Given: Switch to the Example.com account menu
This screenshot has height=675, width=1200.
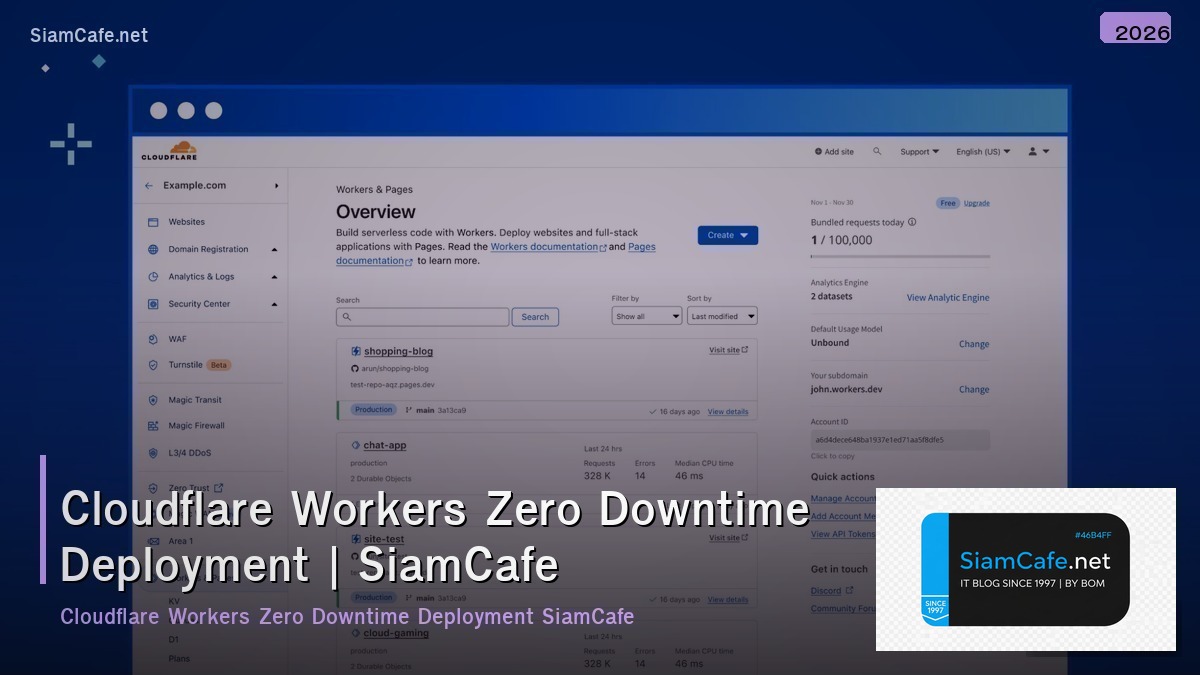Looking at the screenshot, I should (x=198, y=185).
